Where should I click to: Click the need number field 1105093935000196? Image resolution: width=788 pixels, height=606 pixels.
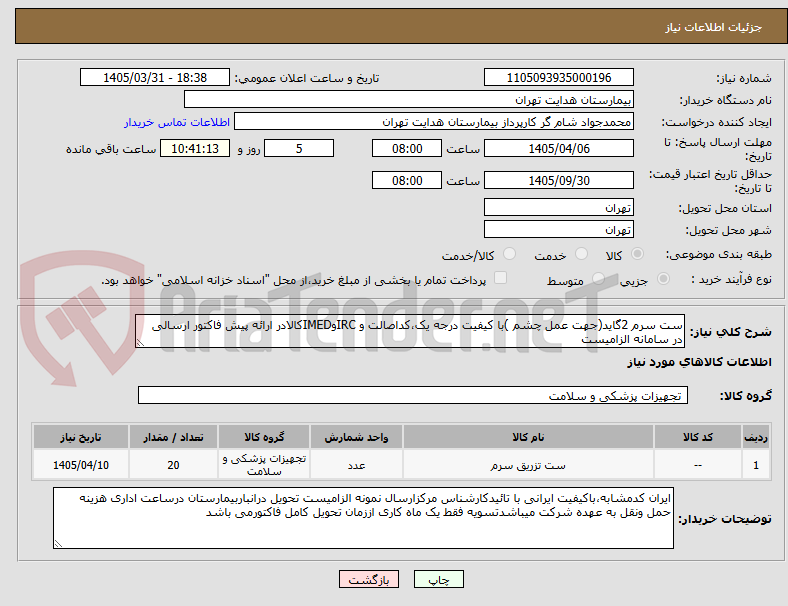(558, 77)
